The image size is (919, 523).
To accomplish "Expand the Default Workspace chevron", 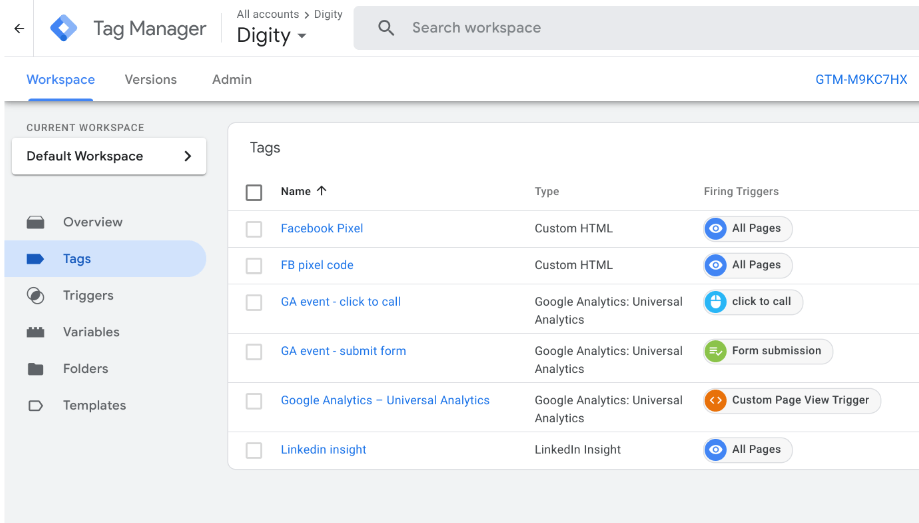I will (188, 156).
